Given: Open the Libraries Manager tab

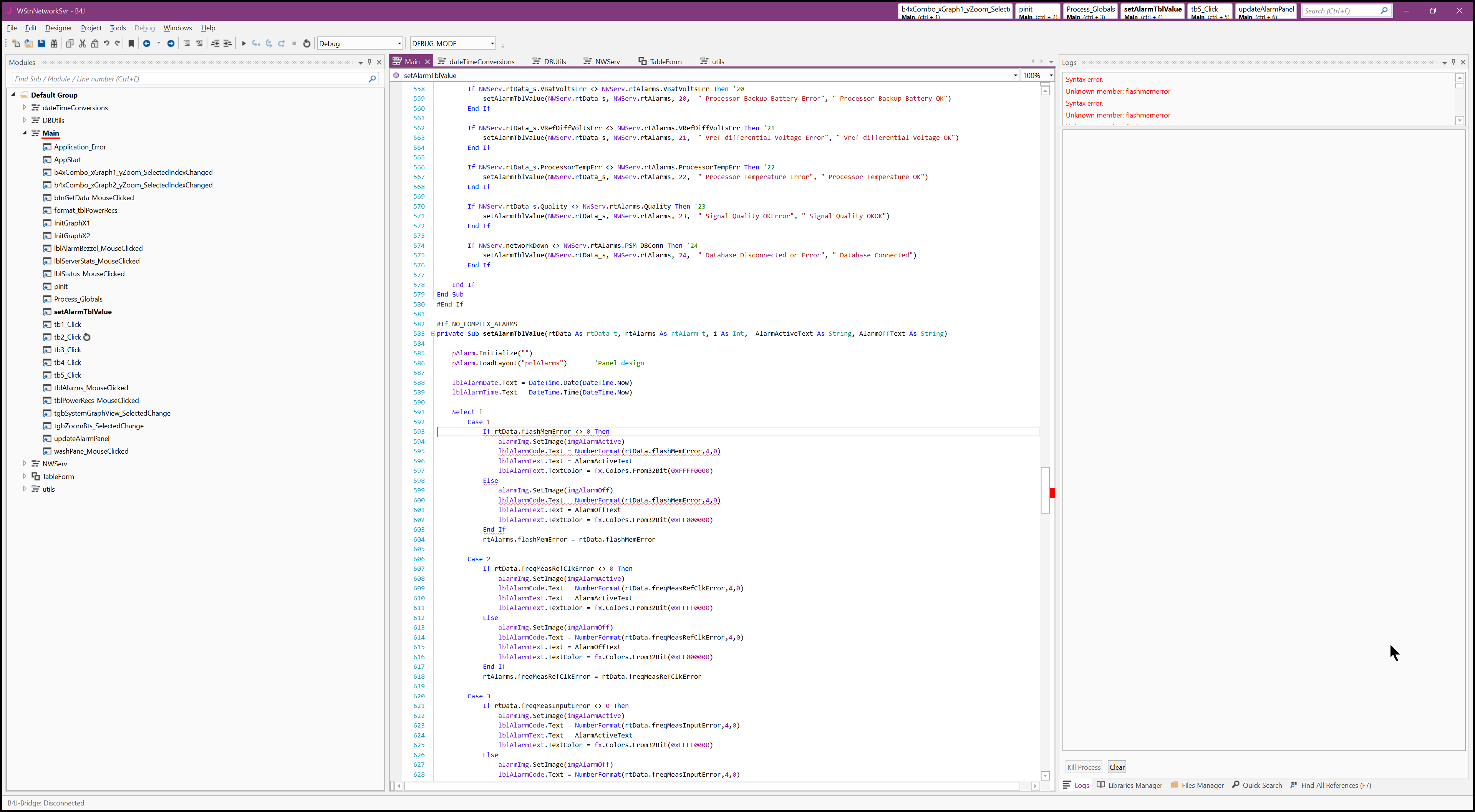Looking at the screenshot, I should (1129, 785).
